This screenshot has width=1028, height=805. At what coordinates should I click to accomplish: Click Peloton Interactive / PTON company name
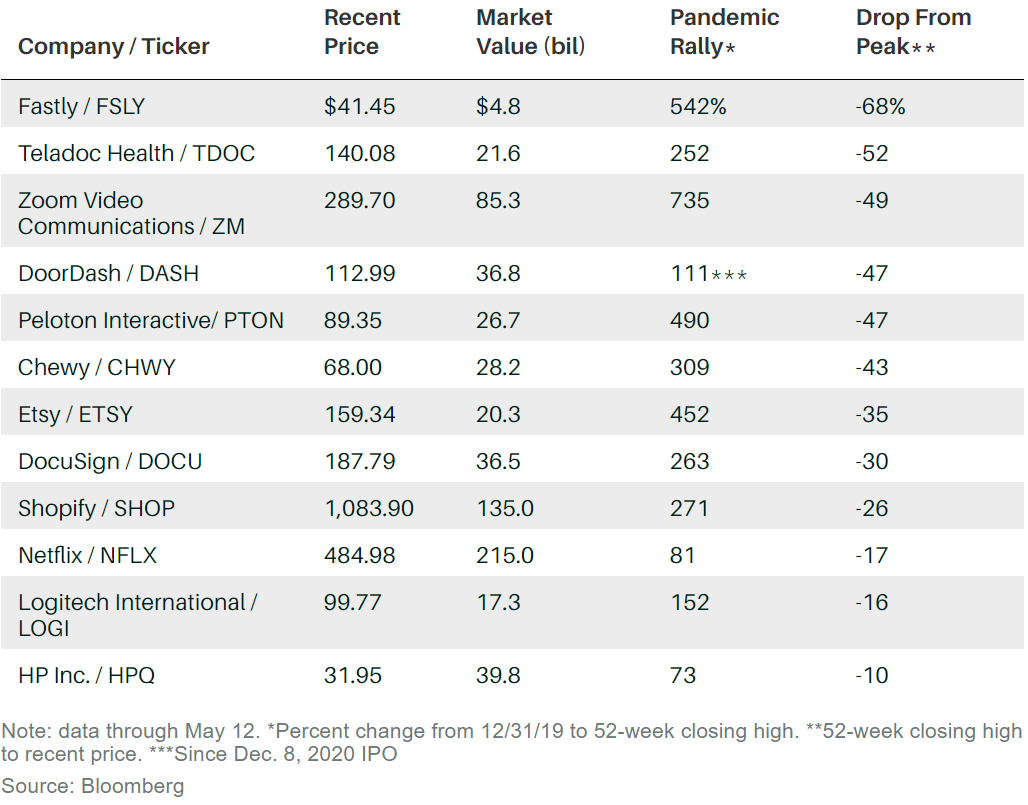pyautogui.click(x=151, y=321)
